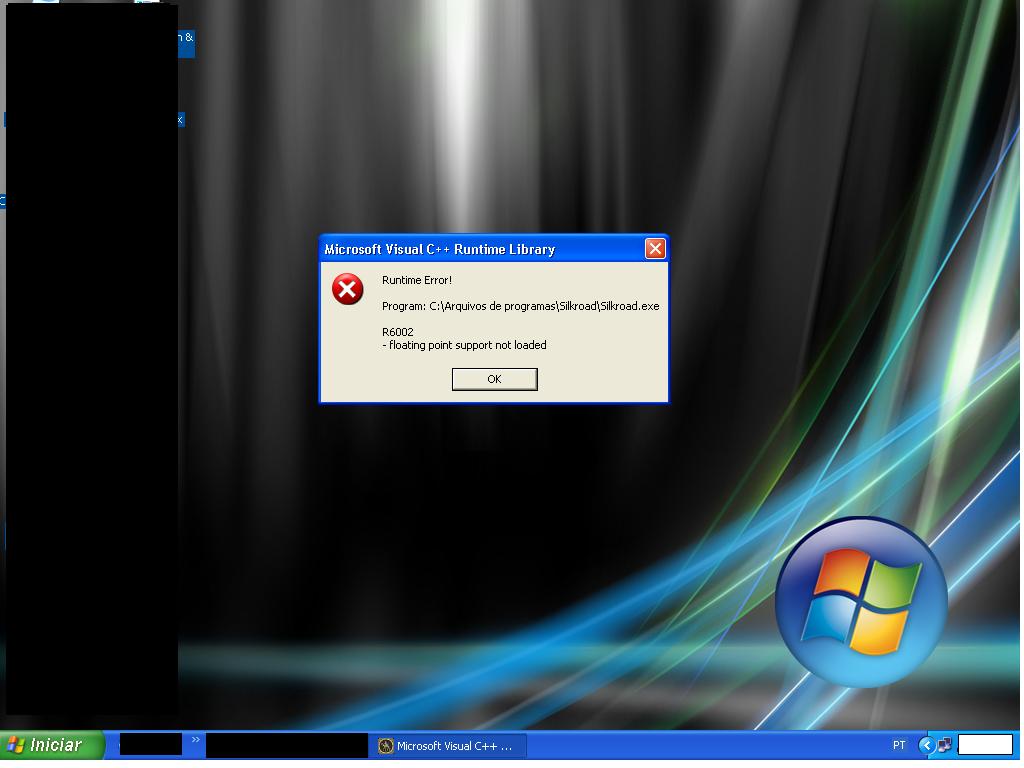
Task: Click OK to dismiss the runtime error
Action: (494, 379)
